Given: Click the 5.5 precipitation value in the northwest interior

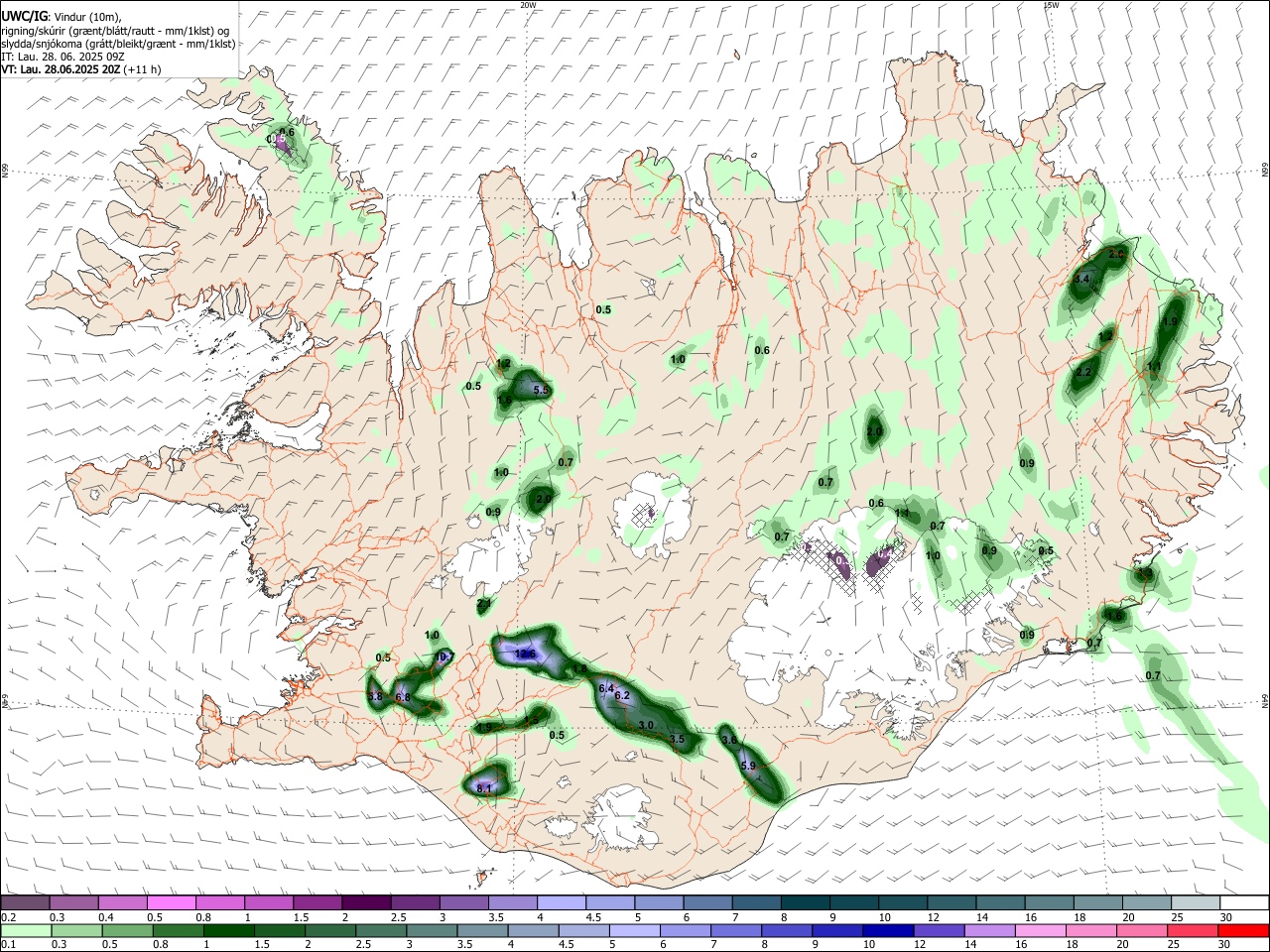Looking at the screenshot, I should click(541, 391).
